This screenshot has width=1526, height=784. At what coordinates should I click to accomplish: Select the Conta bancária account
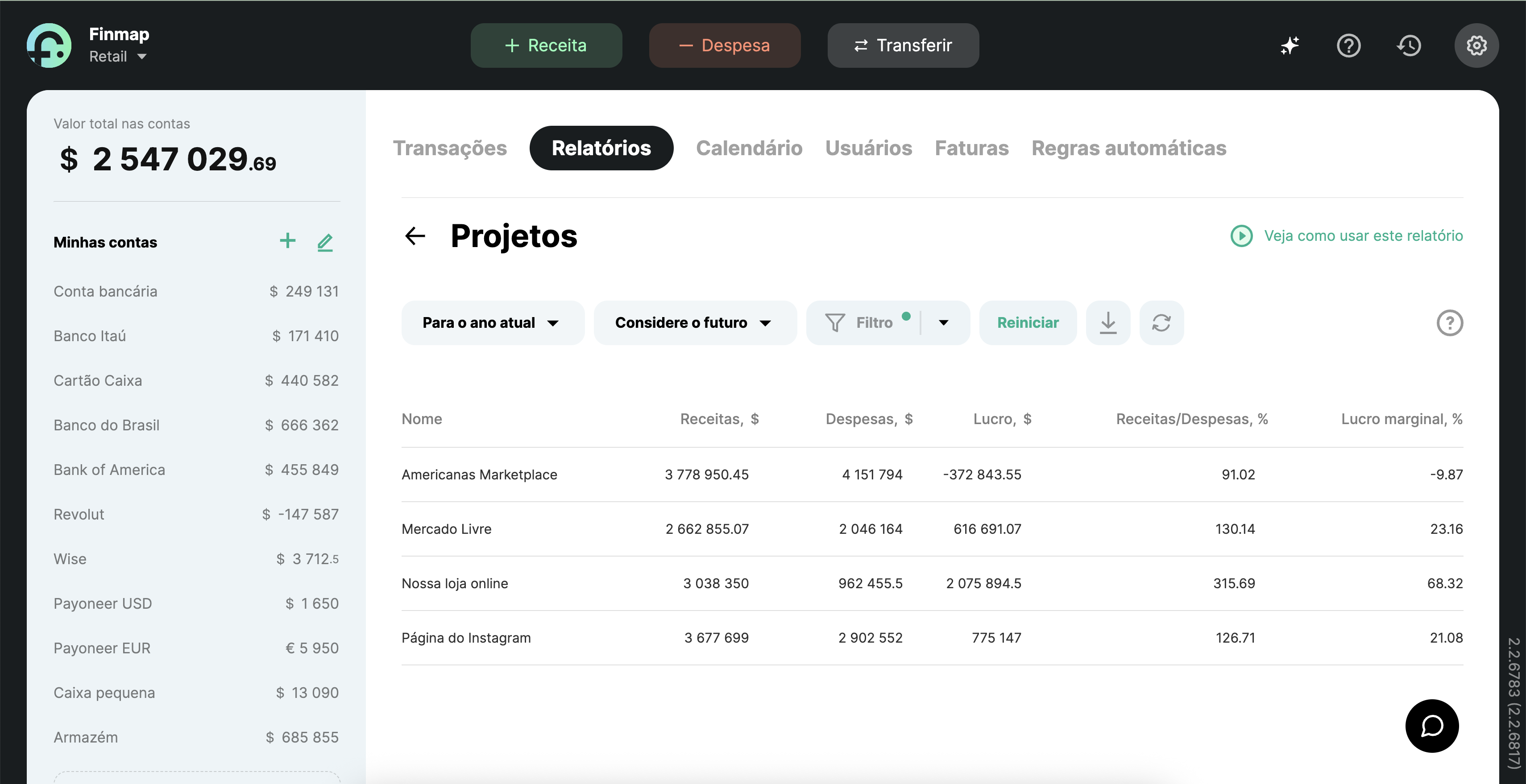click(x=196, y=291)
